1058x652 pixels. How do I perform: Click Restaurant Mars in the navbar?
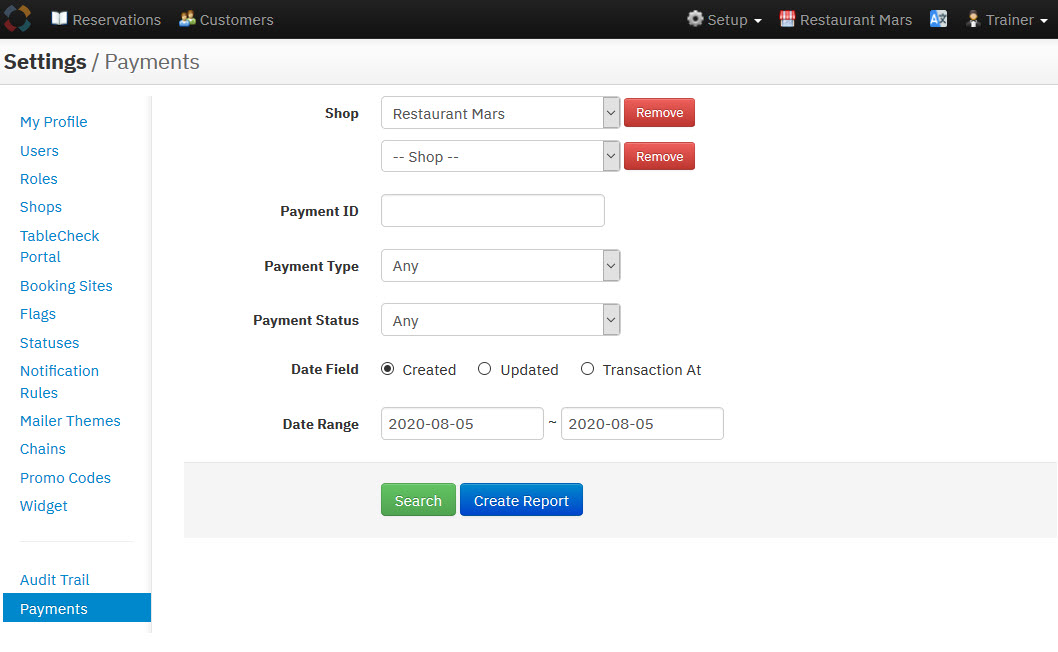click(856, 20)
